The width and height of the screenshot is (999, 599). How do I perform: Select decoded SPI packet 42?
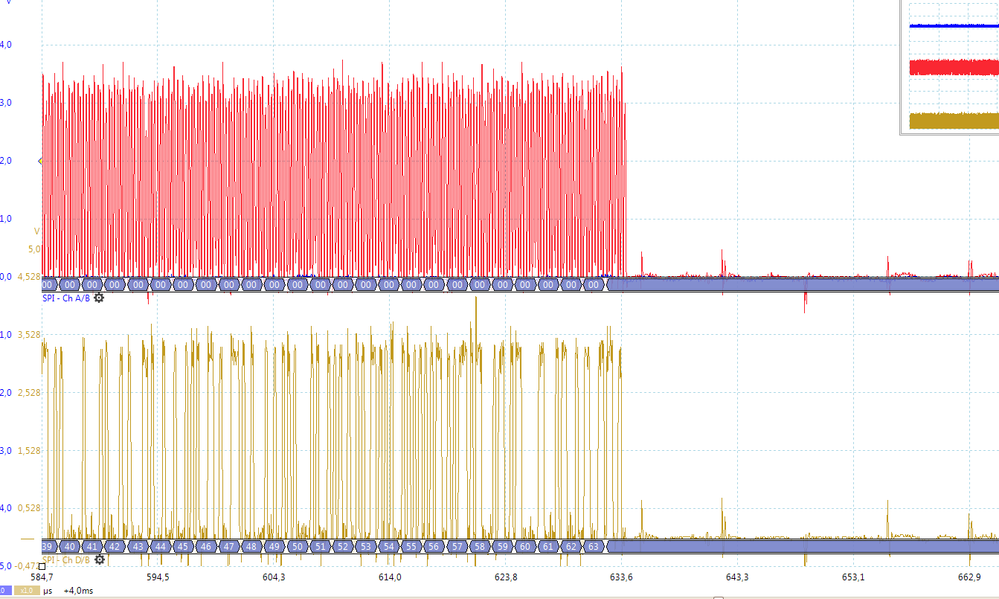point(114,546)
